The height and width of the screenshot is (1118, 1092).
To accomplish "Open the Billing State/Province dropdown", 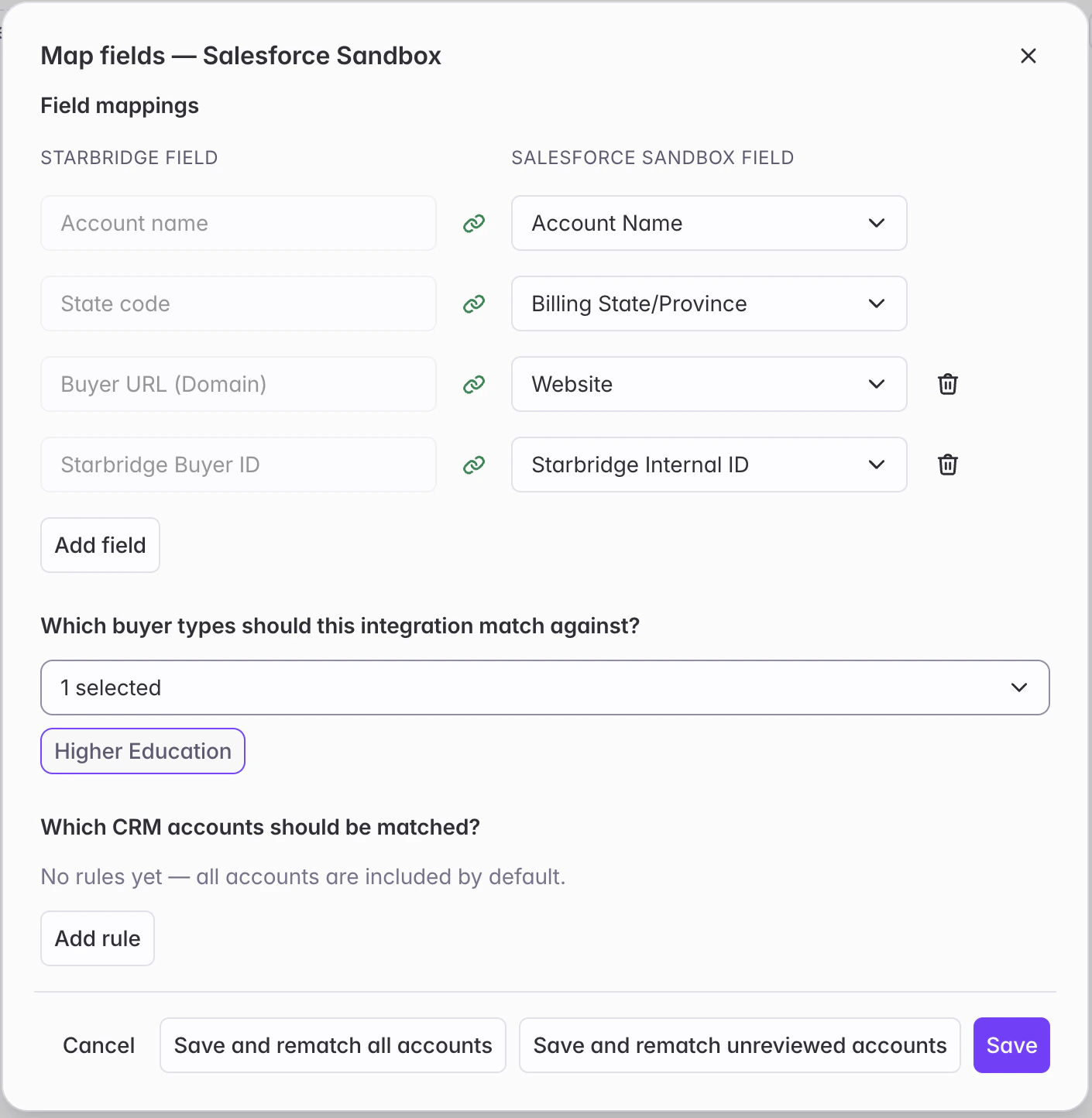I will [x=709, y=304].
